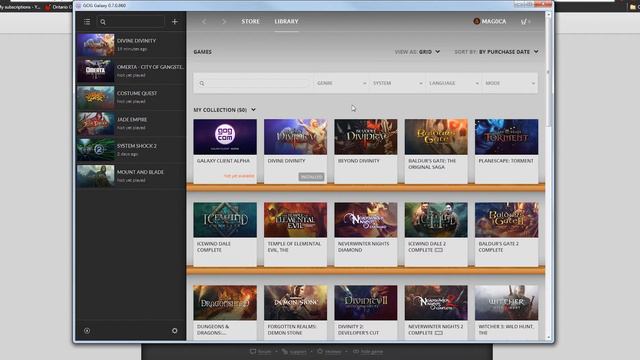The image size is (640, 360).
Task: Open the Galaxy Client Alpha tile
Action: tap(225, 151)
